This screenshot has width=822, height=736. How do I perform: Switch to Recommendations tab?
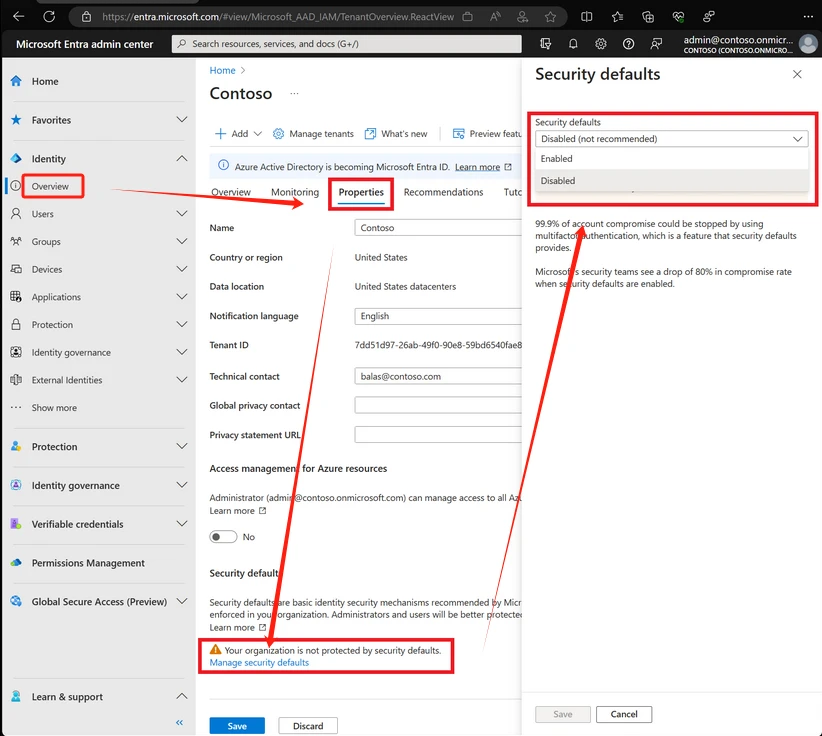coord(444,192)
